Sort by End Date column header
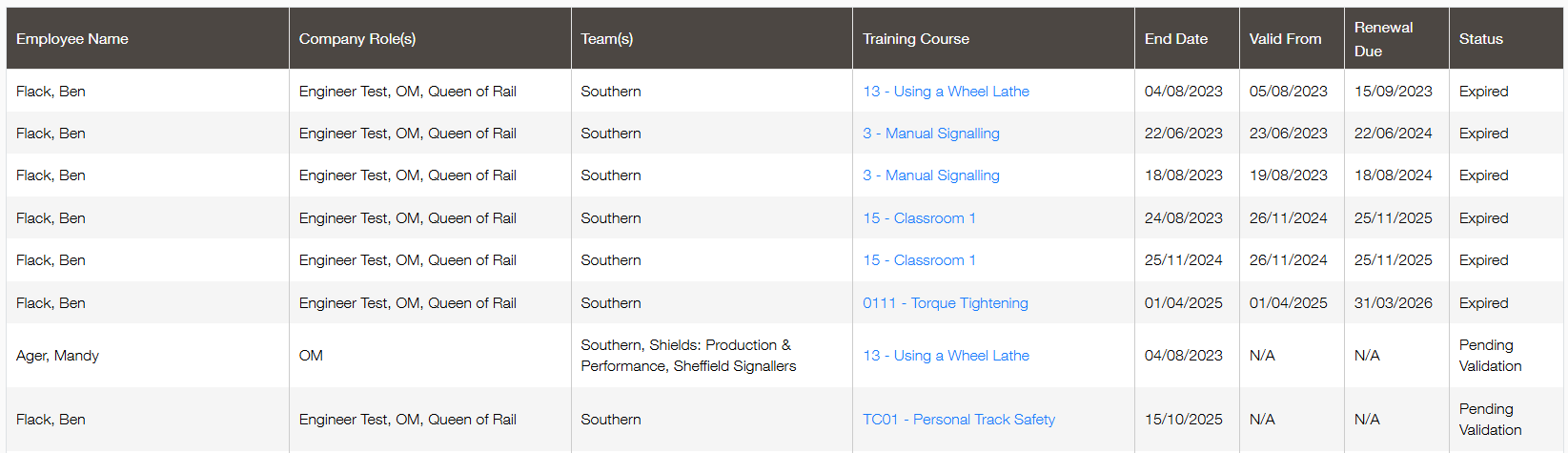Viewport: 1568px width, 453px height. click(x=1176, y=39)
